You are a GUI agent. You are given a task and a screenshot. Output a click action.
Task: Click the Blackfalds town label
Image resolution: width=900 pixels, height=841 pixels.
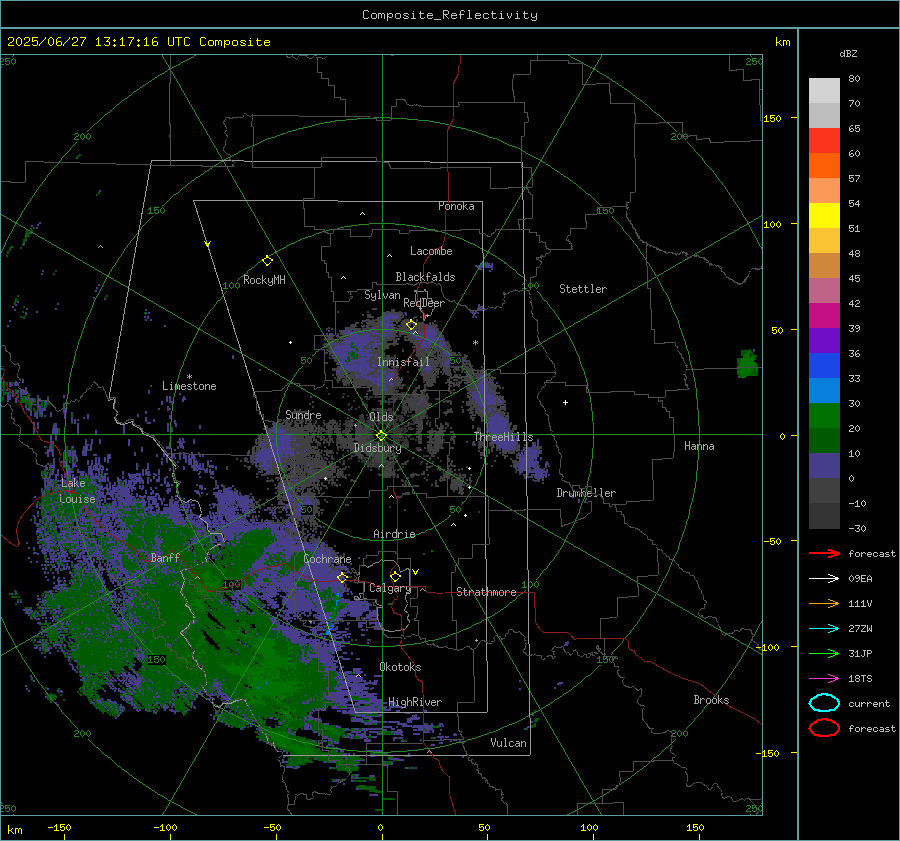(425, 277)
